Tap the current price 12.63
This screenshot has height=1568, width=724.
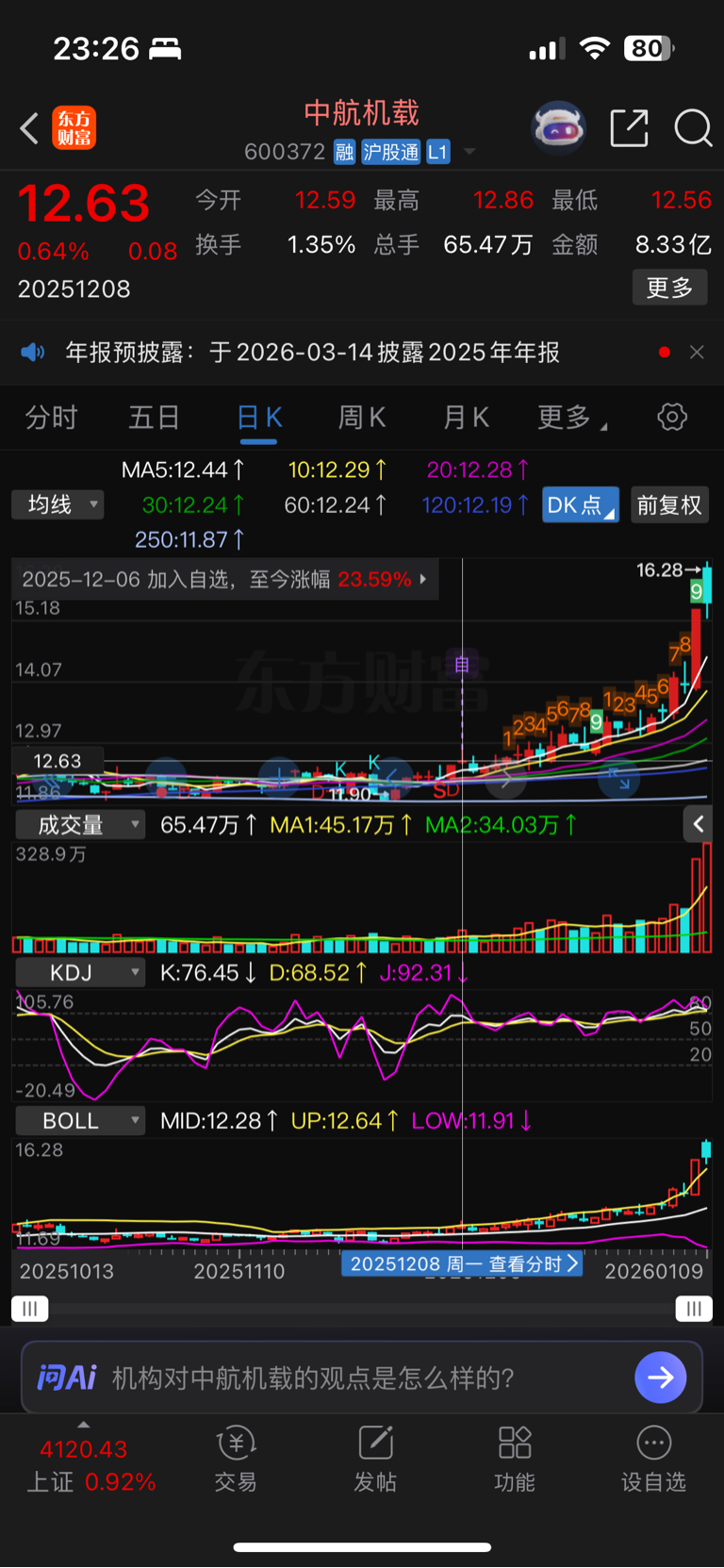pos(84,204)
